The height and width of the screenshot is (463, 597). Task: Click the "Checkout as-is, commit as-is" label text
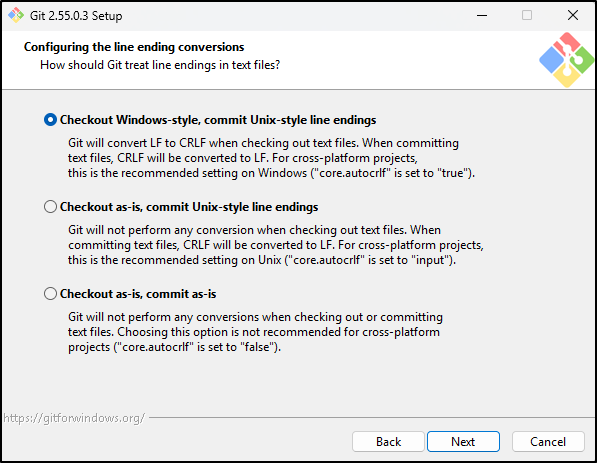tap(138, 294)
